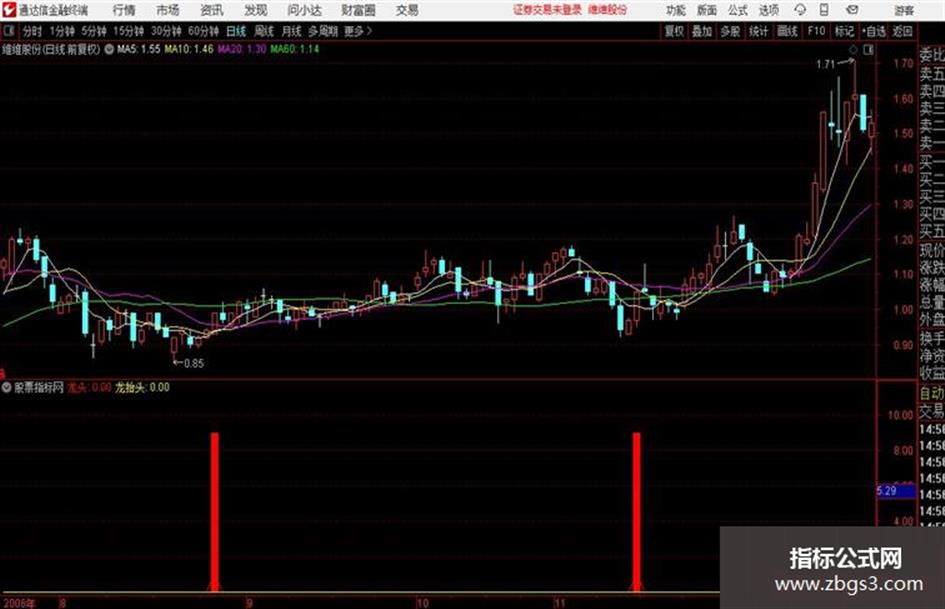Viewport: 945px width, 609px height.
Task: Open the 市场 menu
Action: point(168,10)
